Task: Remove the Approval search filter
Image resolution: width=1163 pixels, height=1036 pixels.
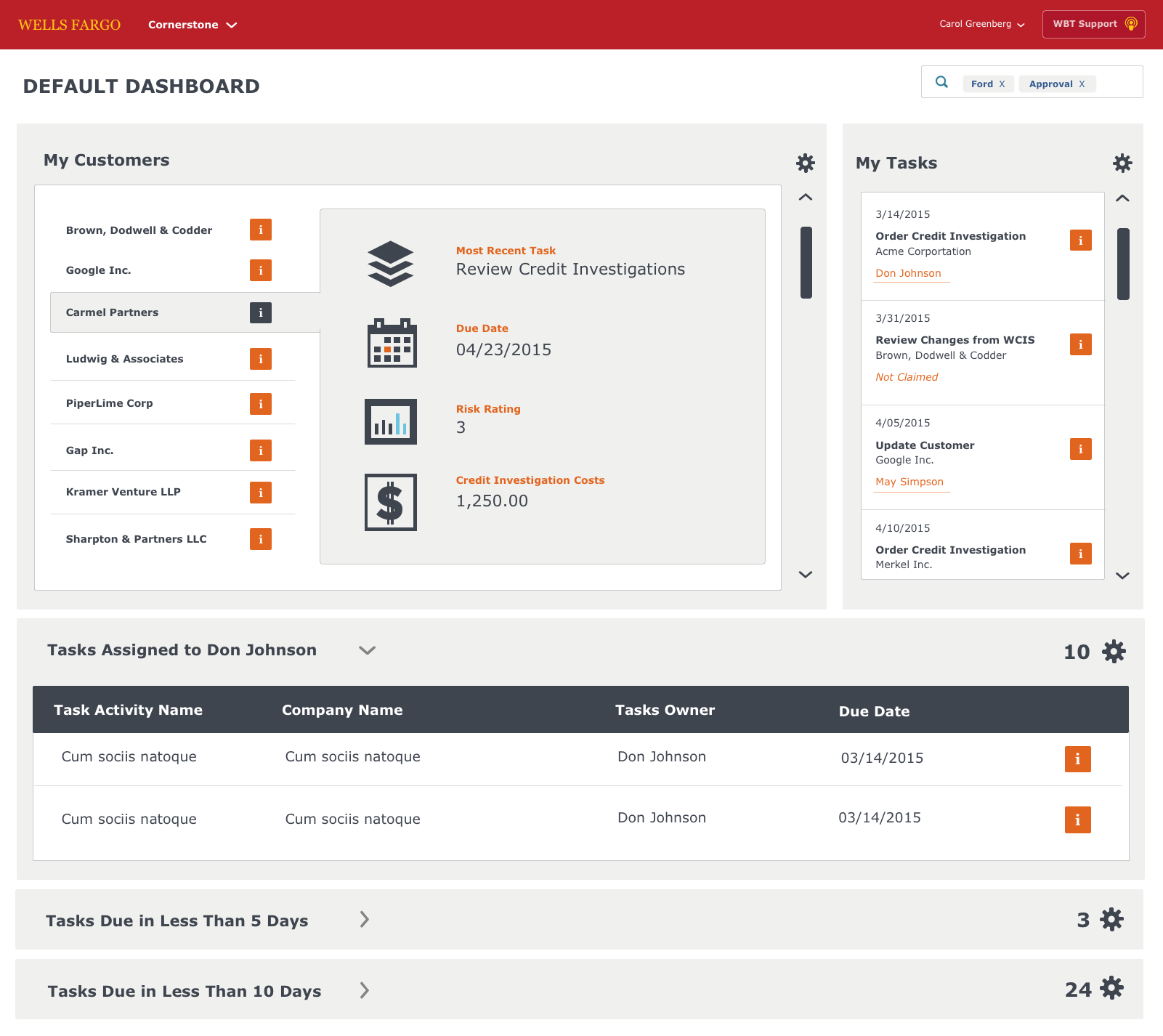Action: pyautogui.click(x=1082, y=84)
